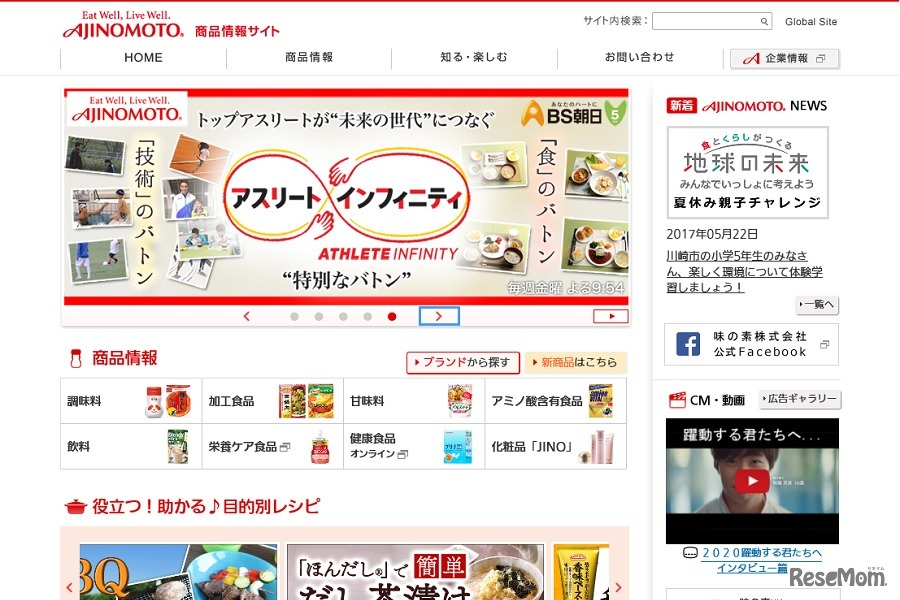Viewport: 900px width, 600px height.
Task: Open the アミノ酸含有食品 category
Action: tap(556, 401)
